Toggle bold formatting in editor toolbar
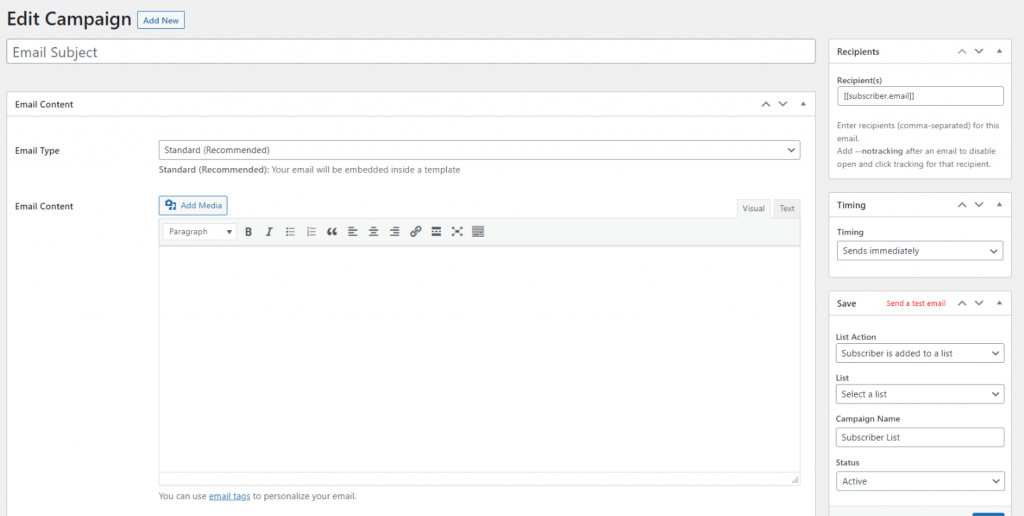This screenshot has width=1024, height=516. pyautogui.click(x=248, y=231)
